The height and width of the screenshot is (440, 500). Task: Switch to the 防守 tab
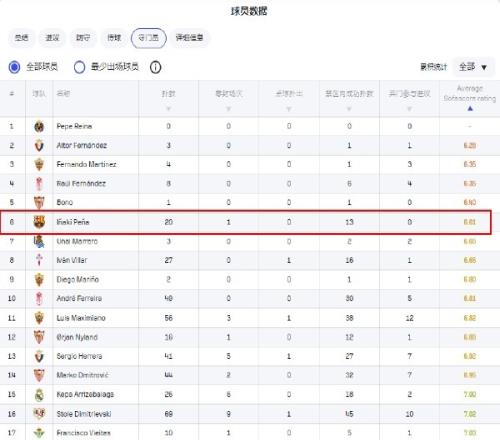pyautogui.click(x=83, y=38)
